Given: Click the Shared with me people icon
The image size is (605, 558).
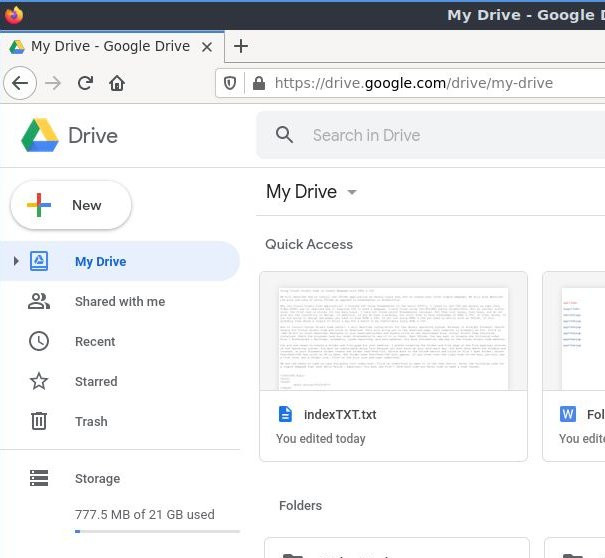Looking at the screenshot, I should 39,301.
